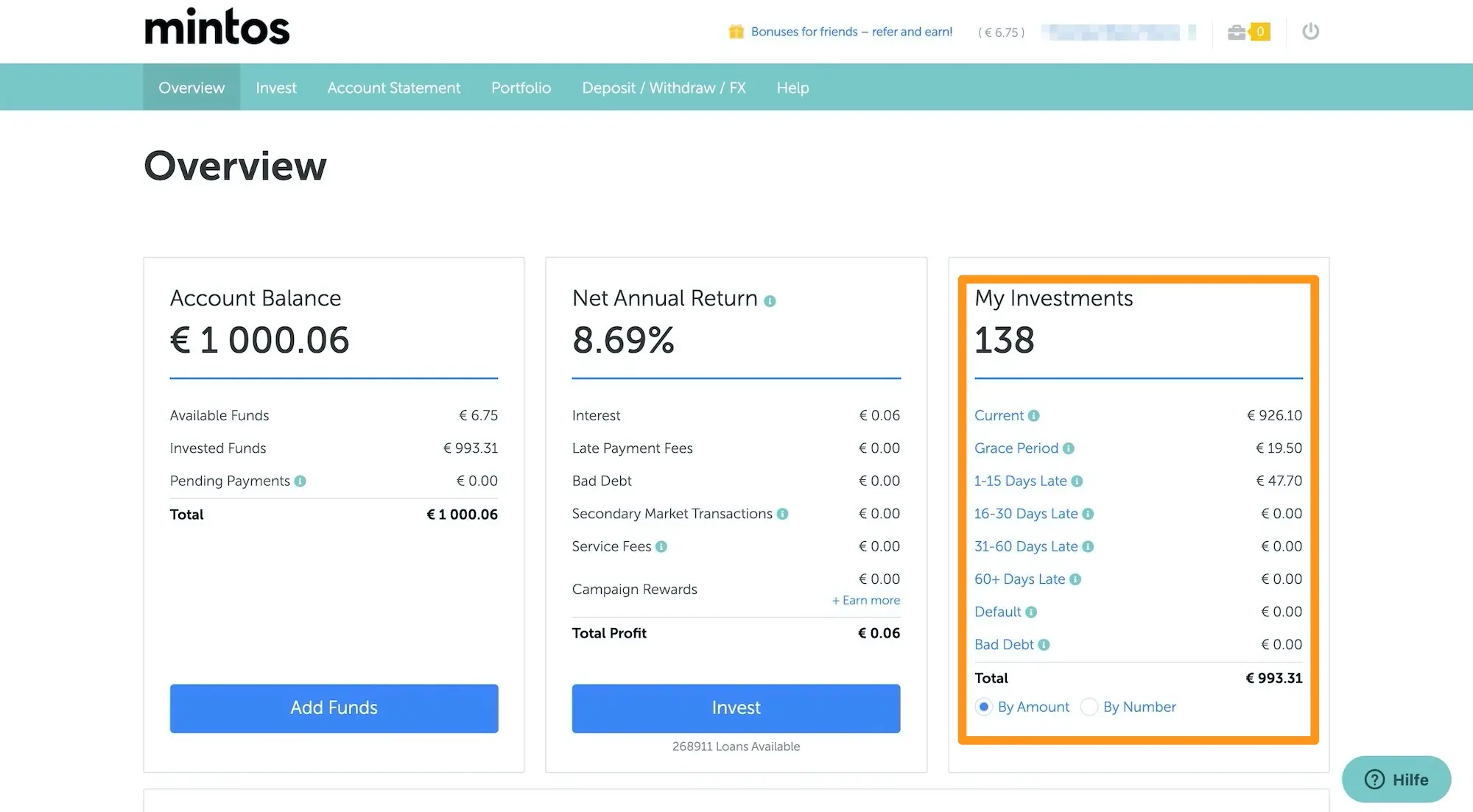Click info icon next to Secondary Market Transactions
This screenshot has width=1473, height=812.
(782, 514)
